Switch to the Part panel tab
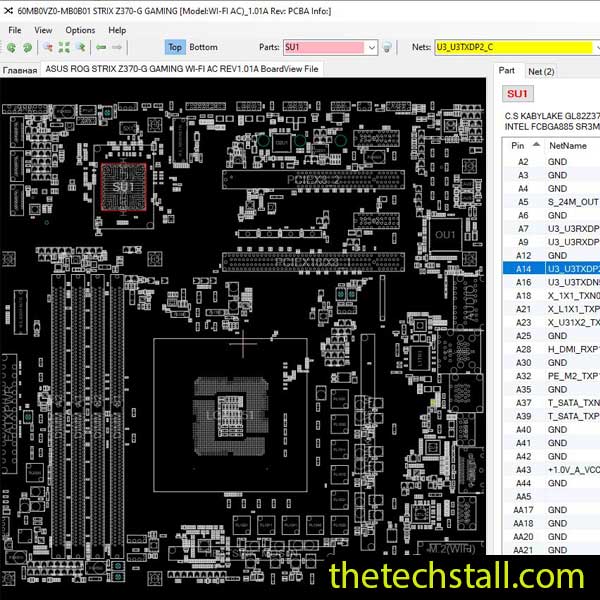 point(506,70)
